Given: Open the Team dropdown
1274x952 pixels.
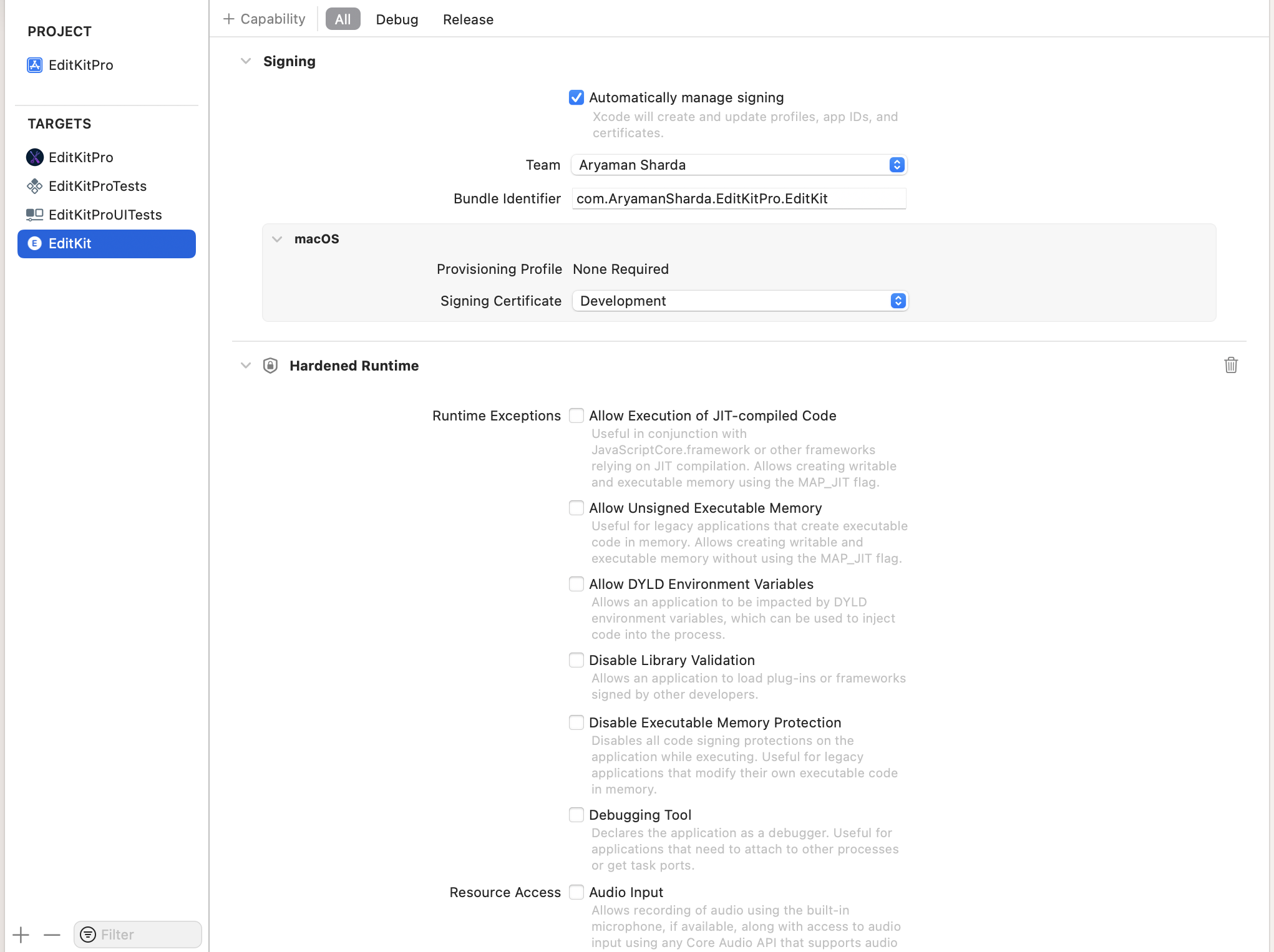Looking at the screenshot, I should click(739, 165).
